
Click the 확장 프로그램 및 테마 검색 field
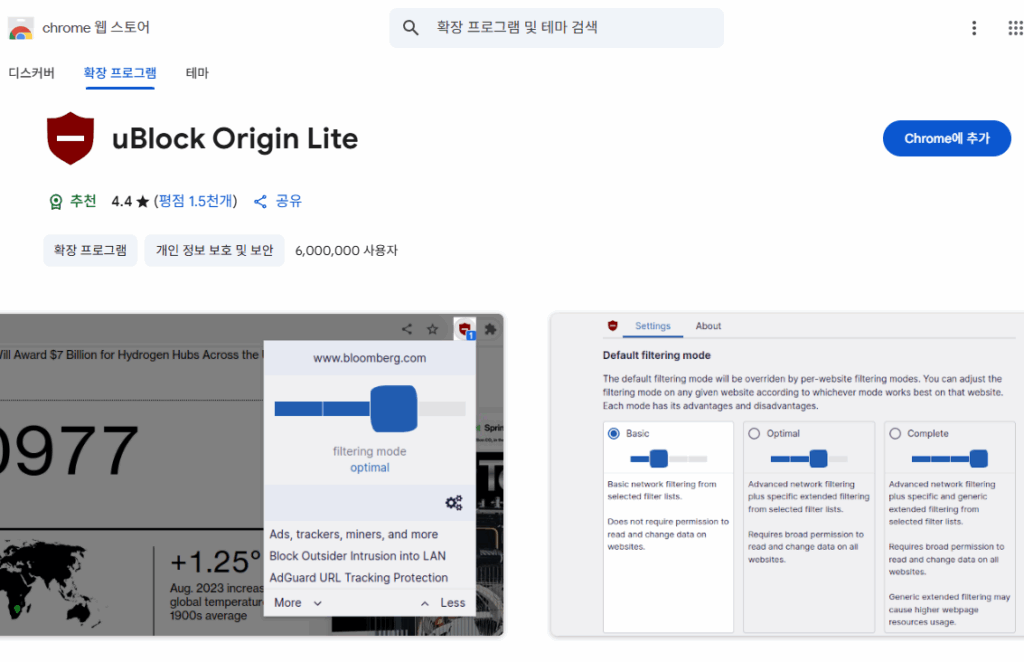pos(556,27)
